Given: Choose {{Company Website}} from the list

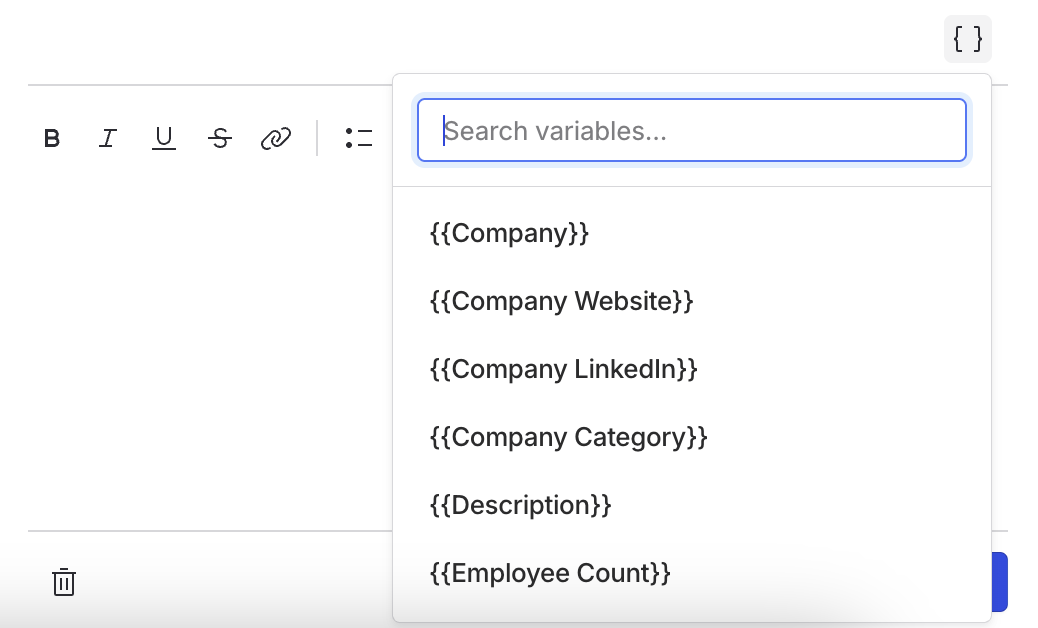Looking at the screenshot, I should 561,301.
